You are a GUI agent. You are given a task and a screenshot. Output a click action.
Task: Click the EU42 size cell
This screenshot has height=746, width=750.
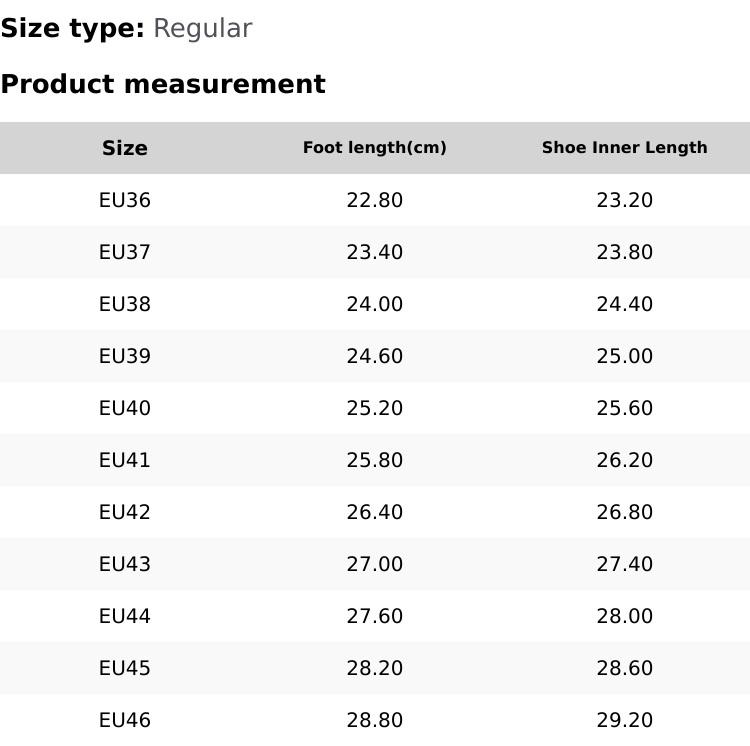(125, 512)
